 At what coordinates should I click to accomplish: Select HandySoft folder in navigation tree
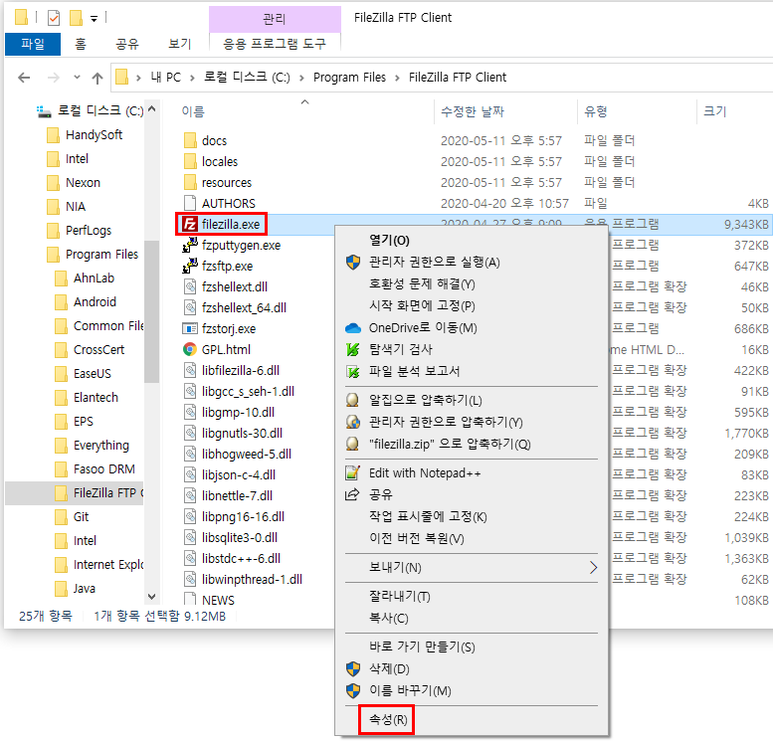tap(94, 135)
